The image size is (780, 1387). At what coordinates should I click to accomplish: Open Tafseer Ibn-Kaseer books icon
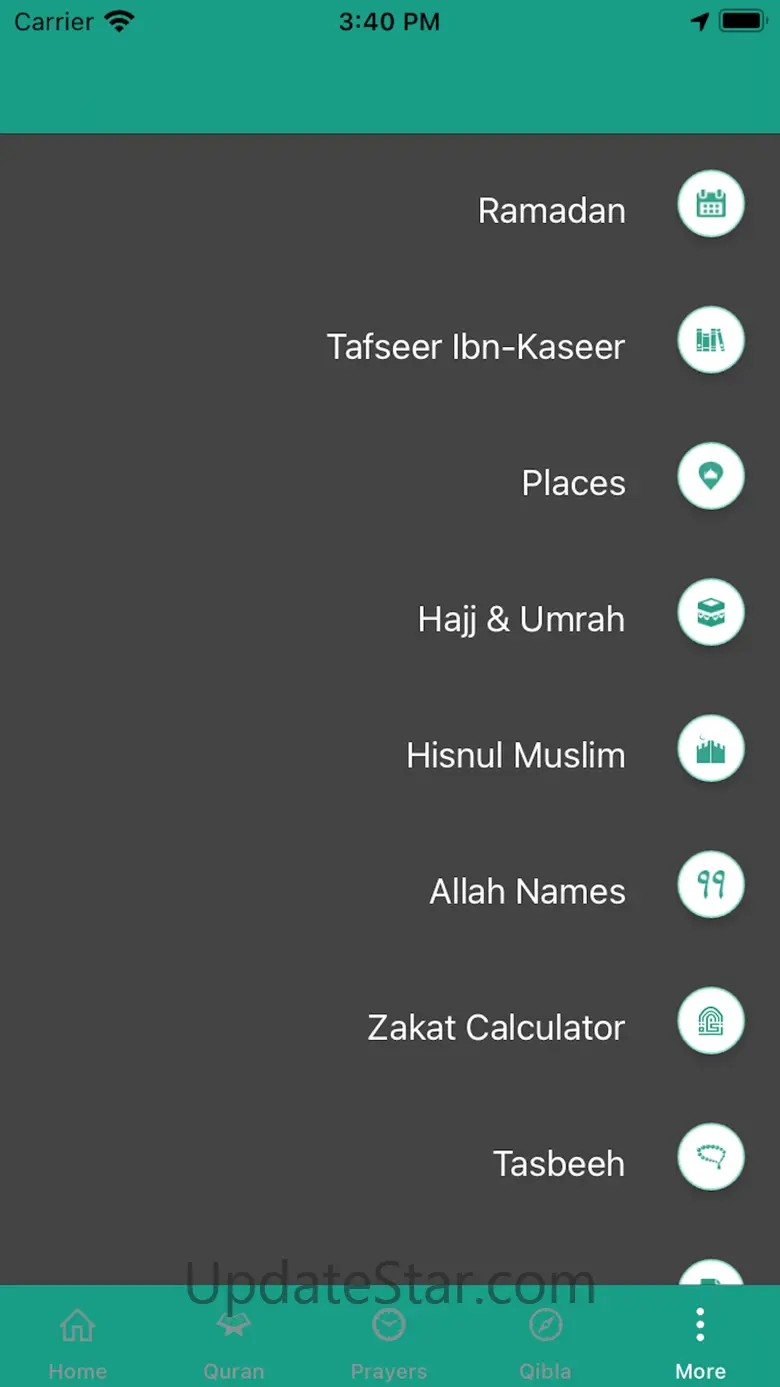click(711, 340)
